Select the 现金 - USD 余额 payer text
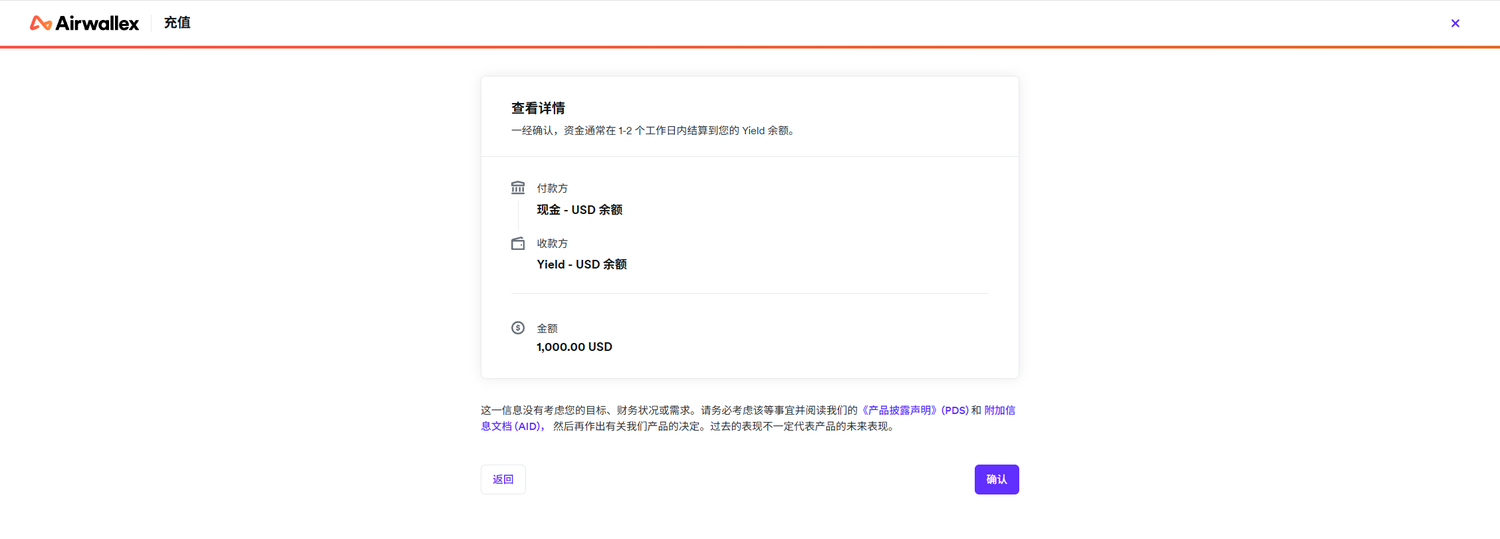1500x539 pixels. (x=579, y=210)
